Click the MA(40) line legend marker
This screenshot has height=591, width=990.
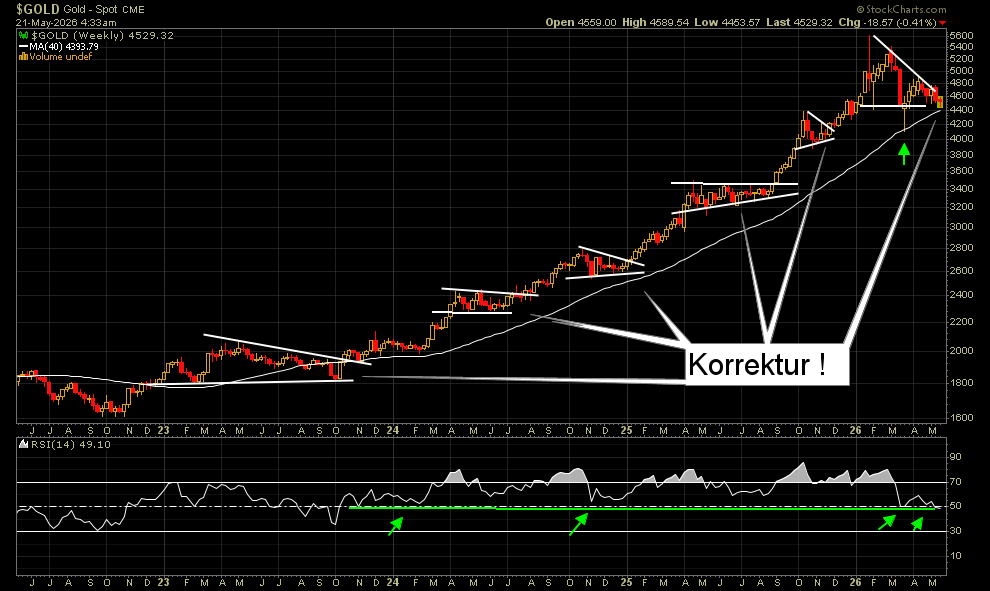23,47
